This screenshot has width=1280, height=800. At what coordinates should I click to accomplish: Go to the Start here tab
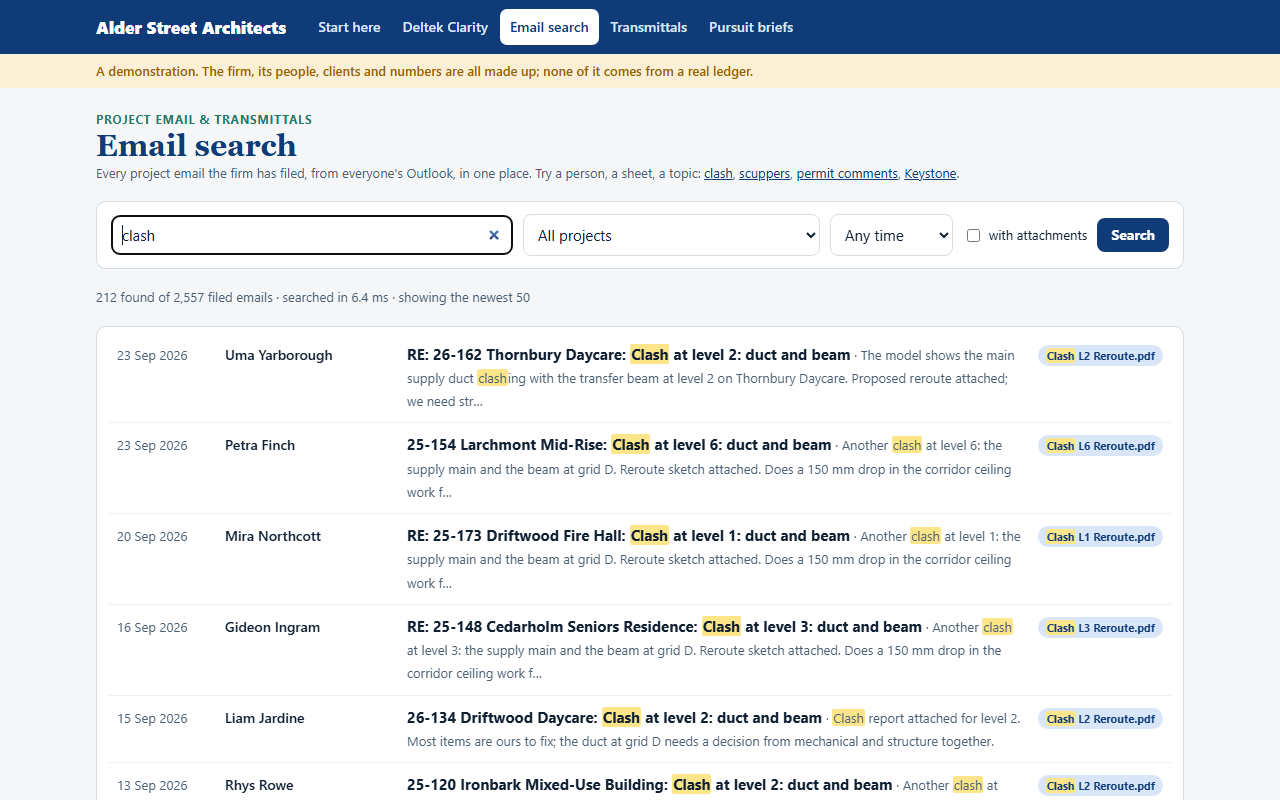pos(349,27)
